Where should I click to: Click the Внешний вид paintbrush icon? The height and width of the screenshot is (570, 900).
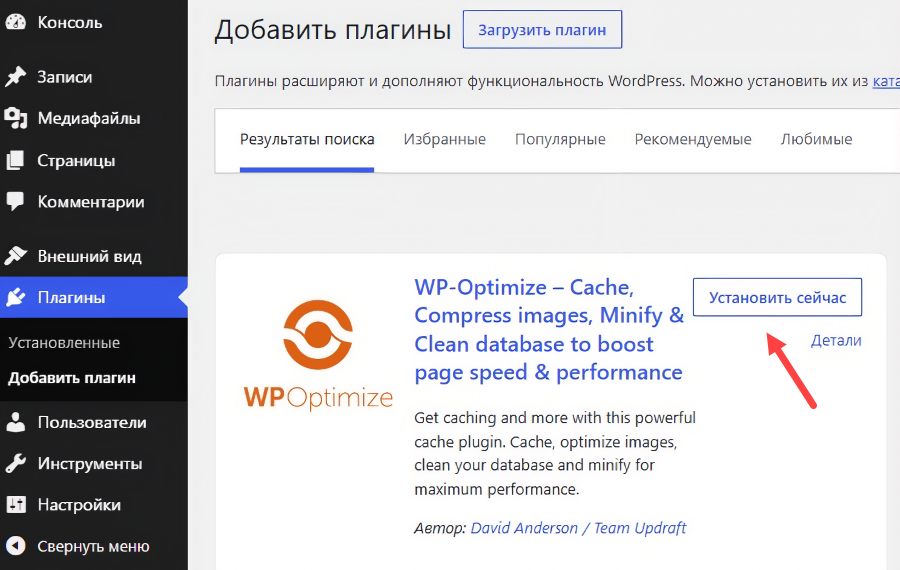click(x=15, y=255)
